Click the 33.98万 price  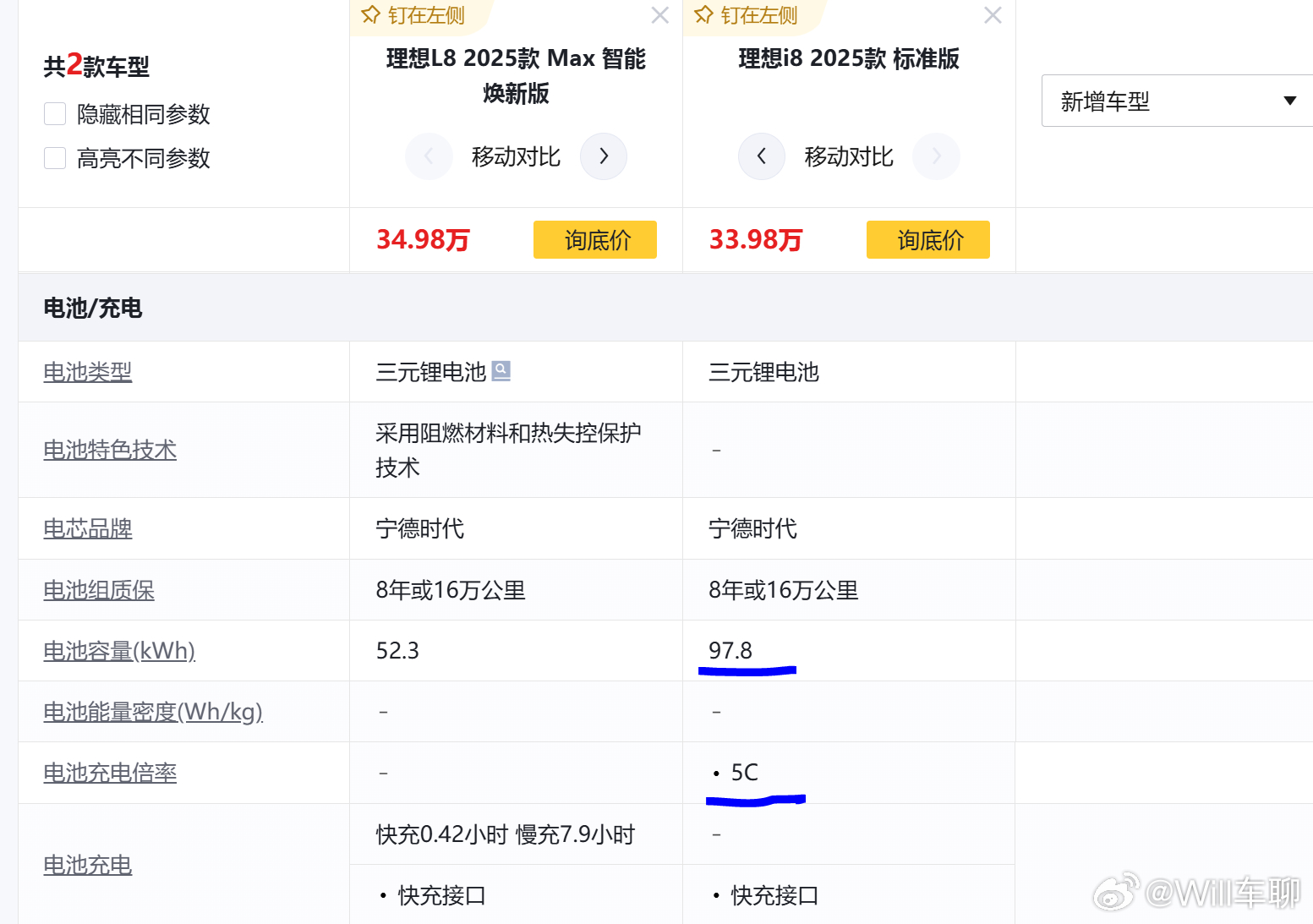pyautogui.click(x=756, y=240)
